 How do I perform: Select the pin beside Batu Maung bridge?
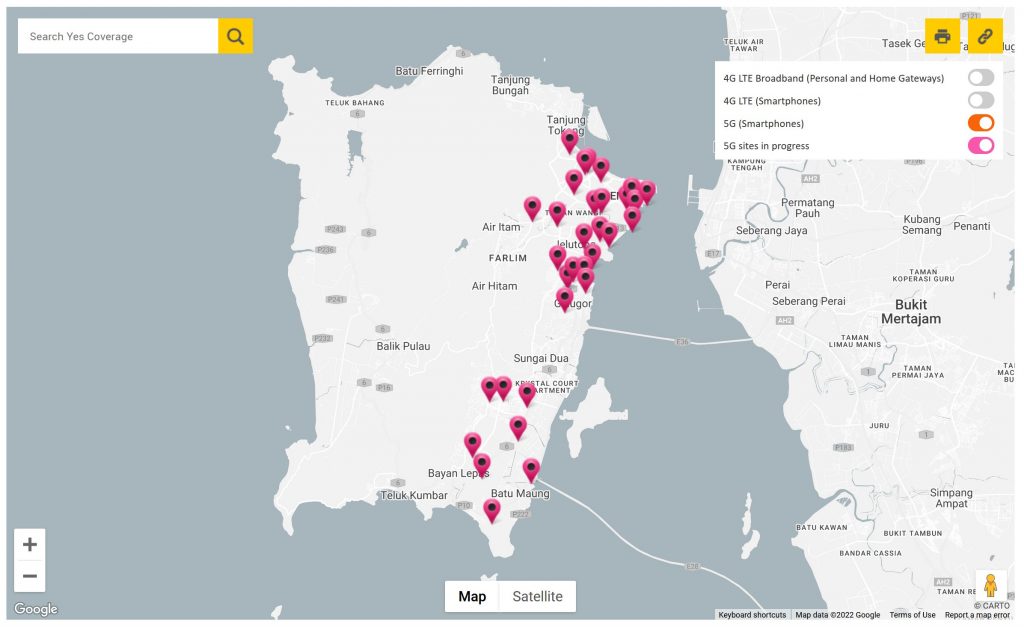pyautogui.click(x=531, y=468)
